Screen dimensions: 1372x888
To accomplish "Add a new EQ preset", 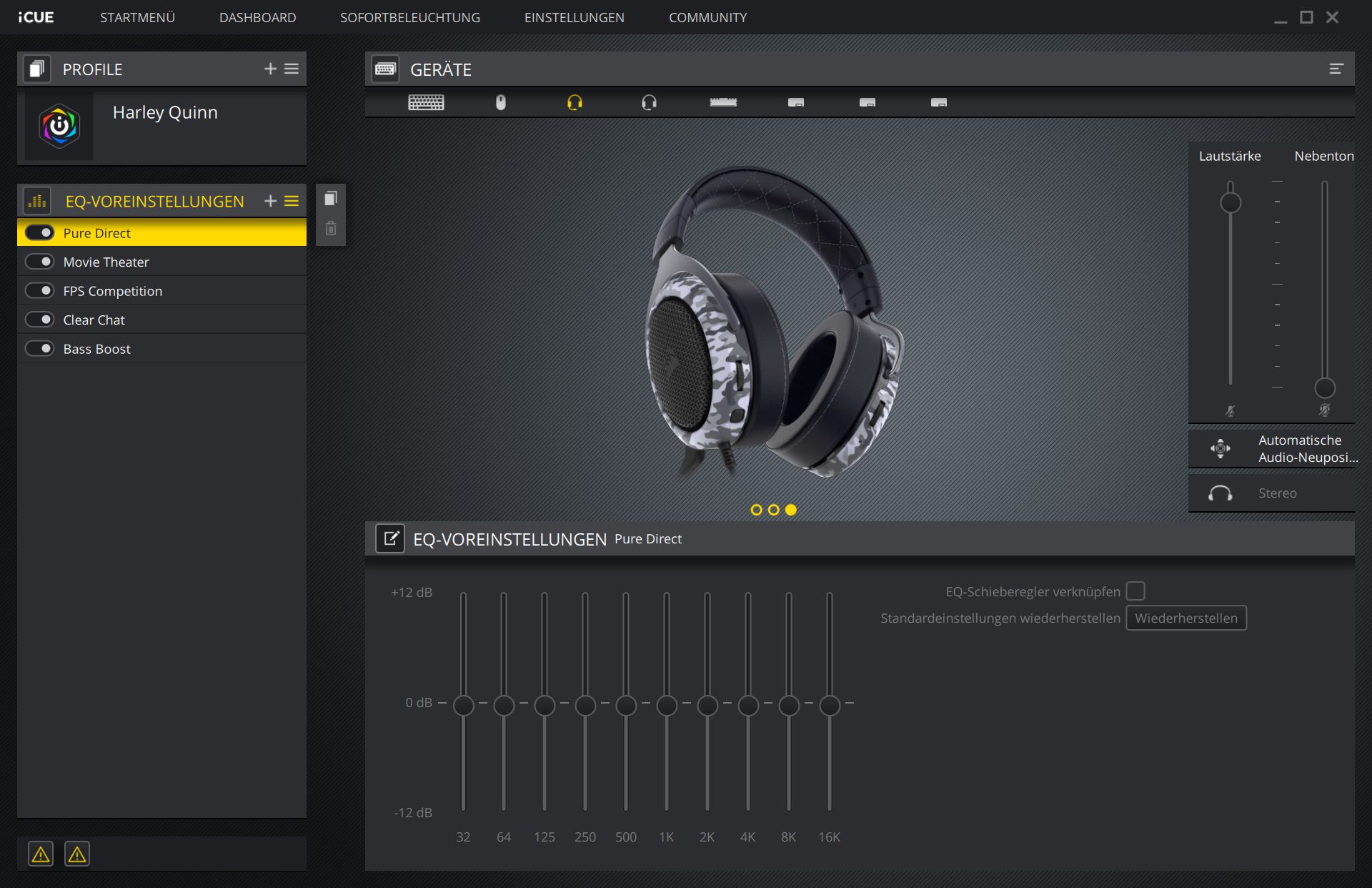I will click(x=270, y=201).
